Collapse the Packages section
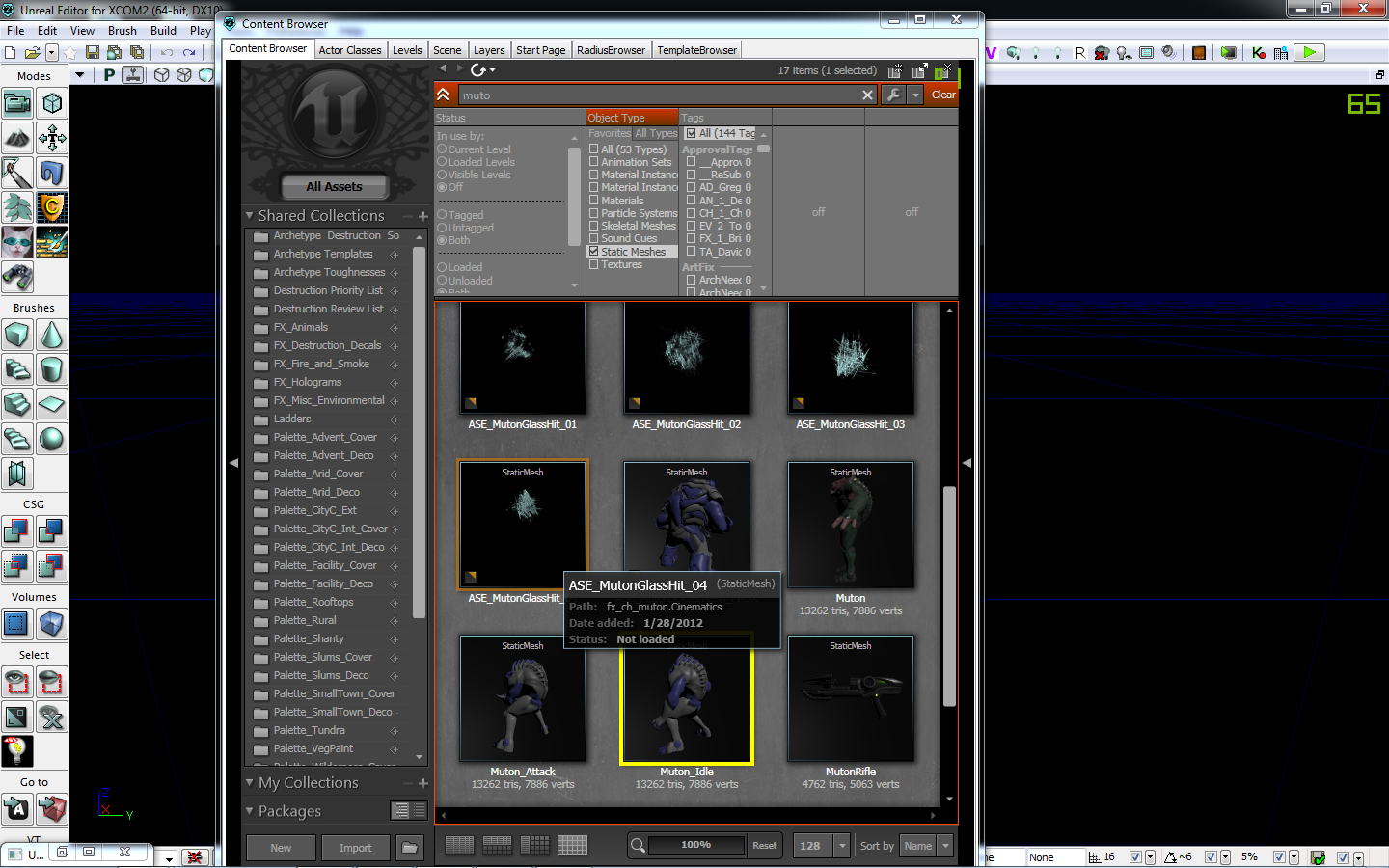 coord(250,811)
